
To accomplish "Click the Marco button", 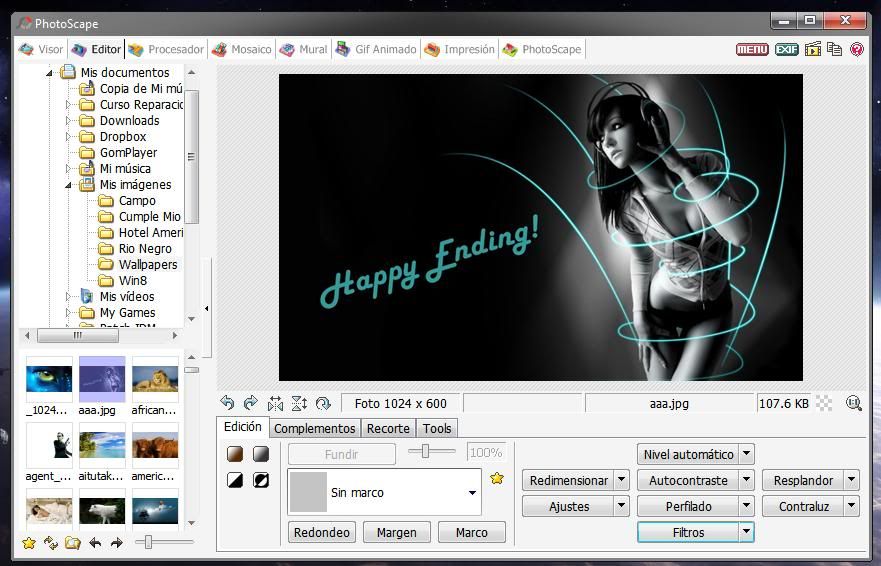I will [x=471, y=532].
